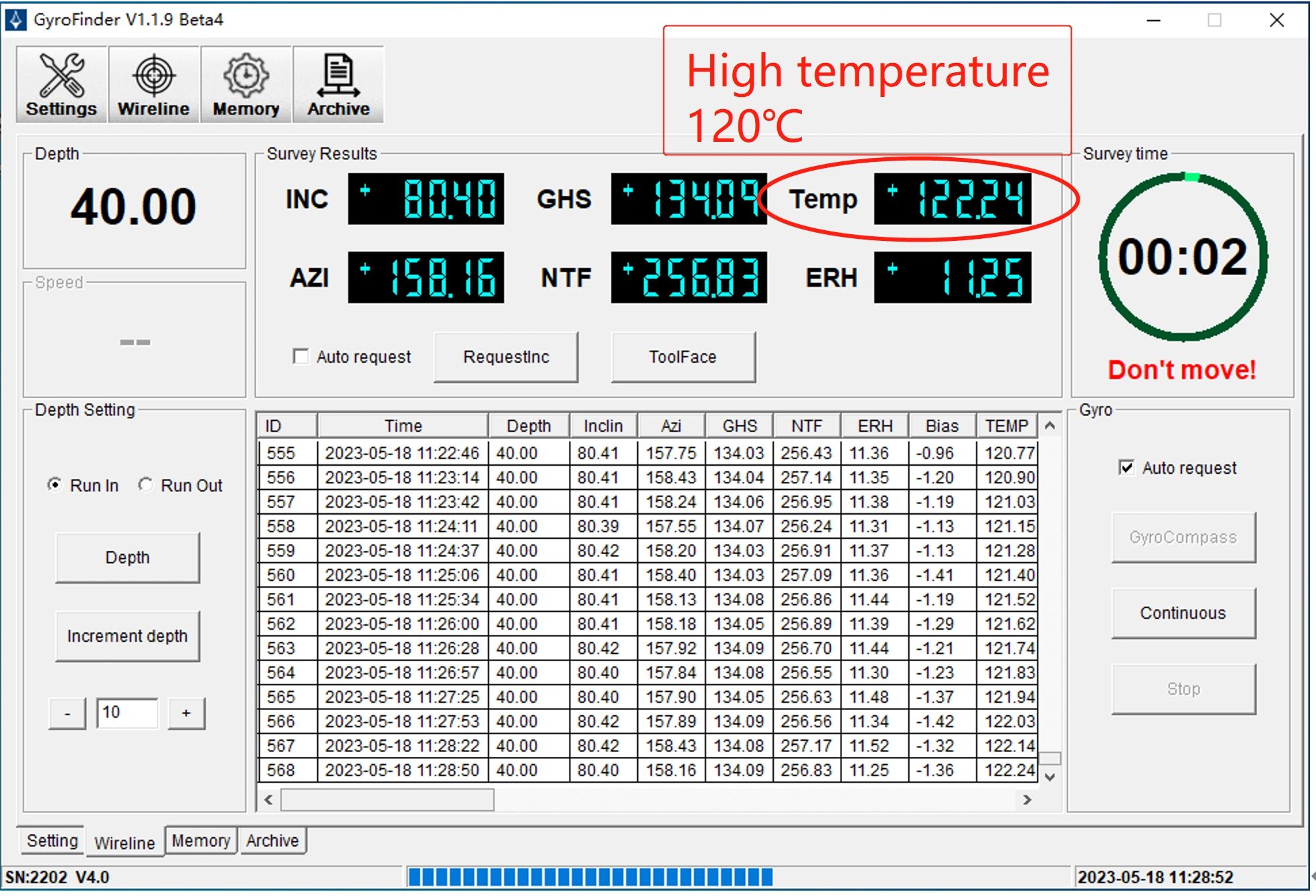The image size is (1316, 896).
Task: Select the Run In radio option
Action: pos(55,485)
